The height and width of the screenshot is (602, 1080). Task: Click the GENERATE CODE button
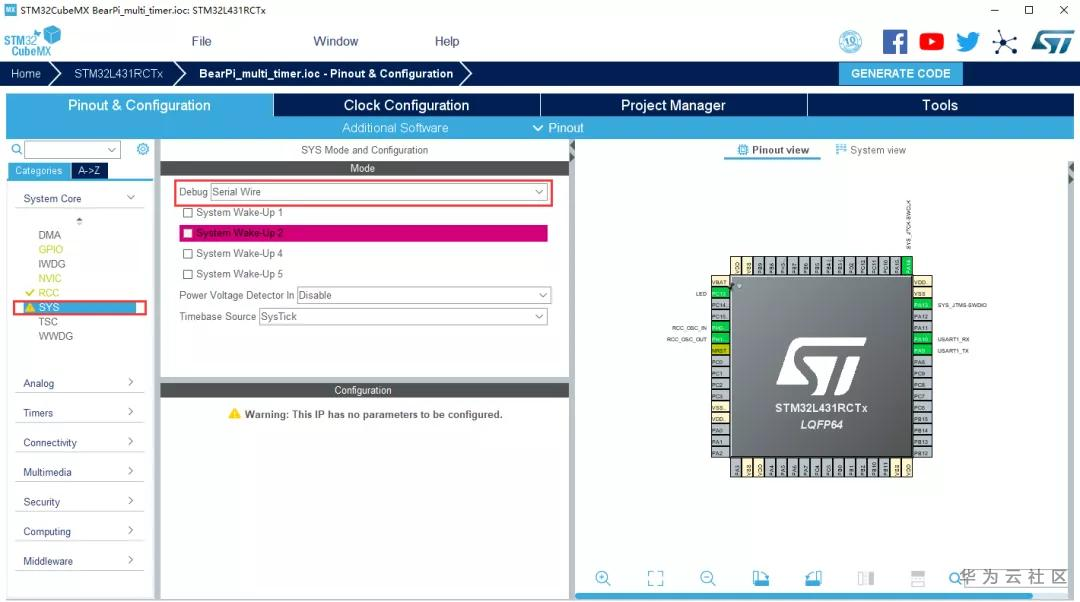pyautogui.click(x=900, y=74)
